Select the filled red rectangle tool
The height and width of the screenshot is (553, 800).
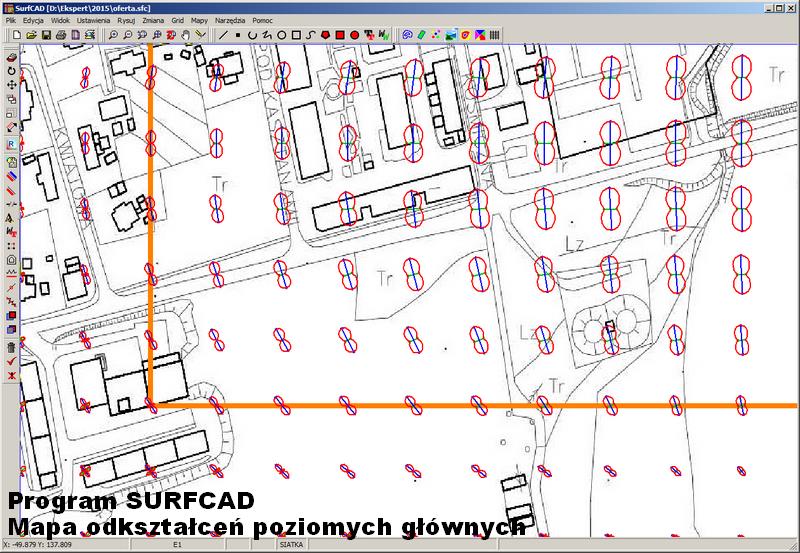coord(340,35)
